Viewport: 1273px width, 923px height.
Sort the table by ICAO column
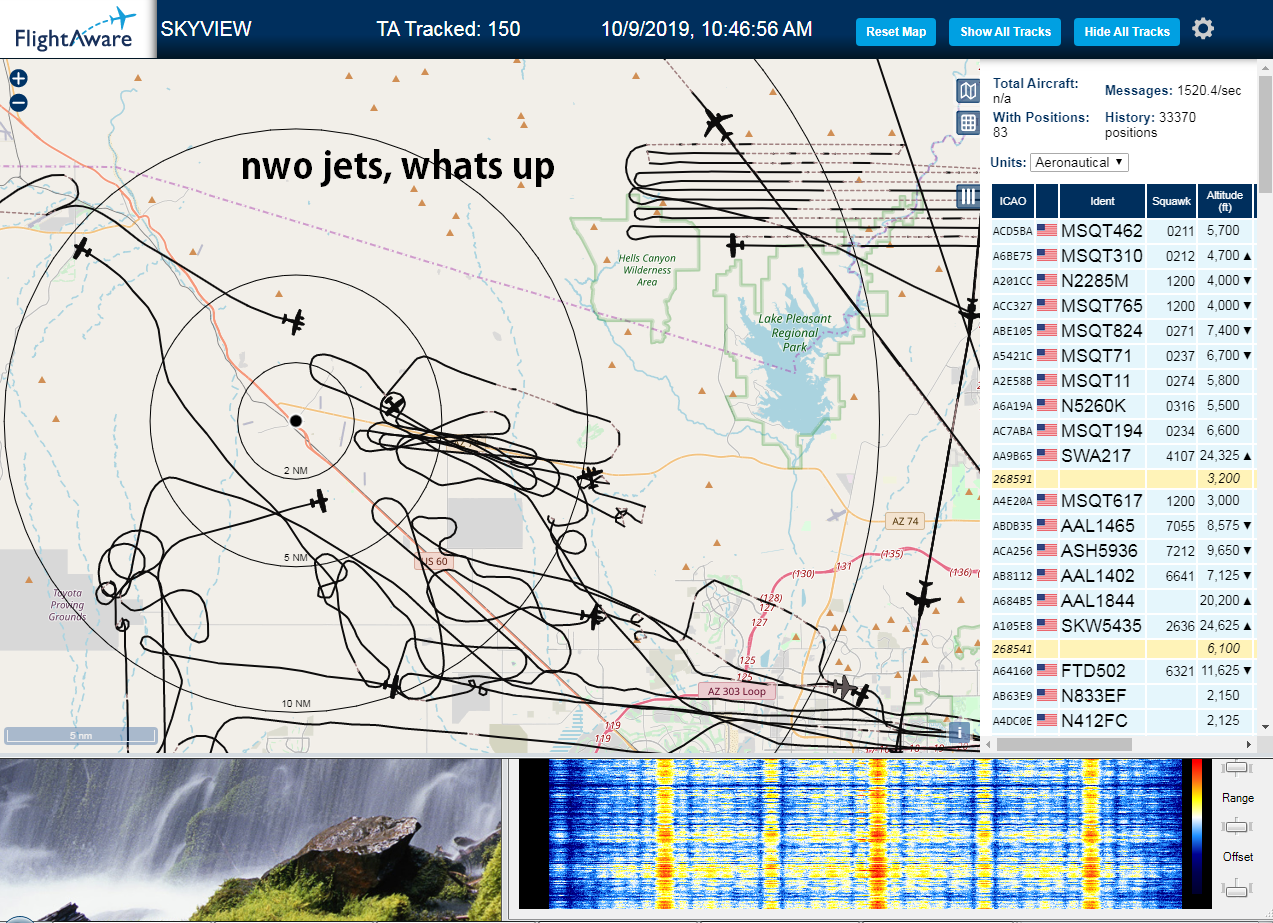click(x=1013, y=201)
